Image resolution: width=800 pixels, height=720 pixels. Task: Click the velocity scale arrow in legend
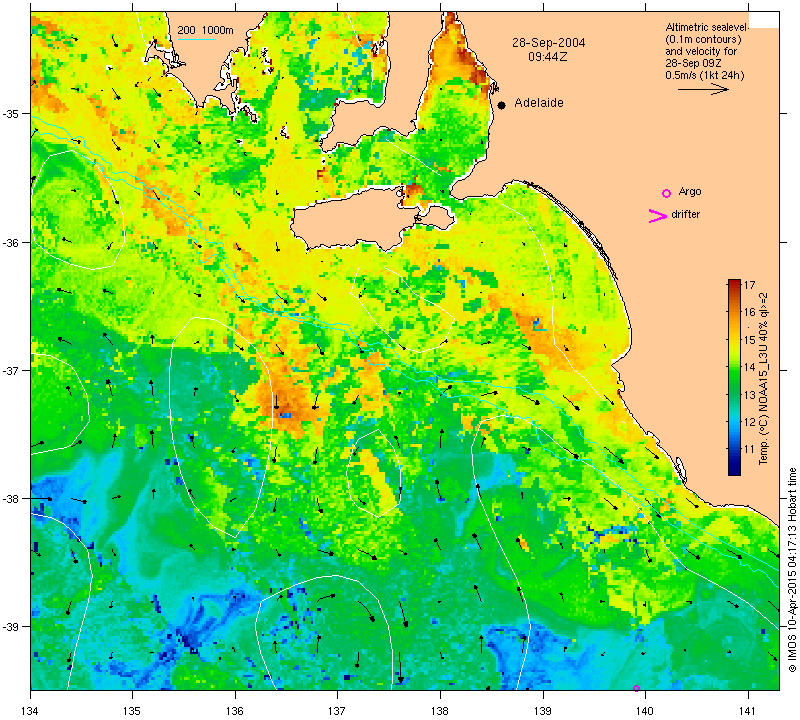(x=703, y=89)
